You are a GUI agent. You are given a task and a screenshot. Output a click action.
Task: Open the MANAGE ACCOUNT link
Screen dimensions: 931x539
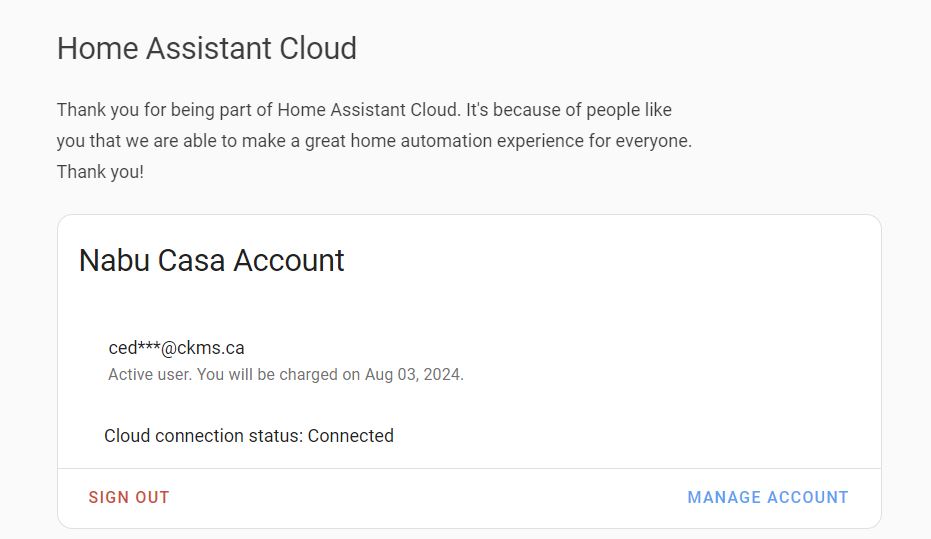click(767, 497)
